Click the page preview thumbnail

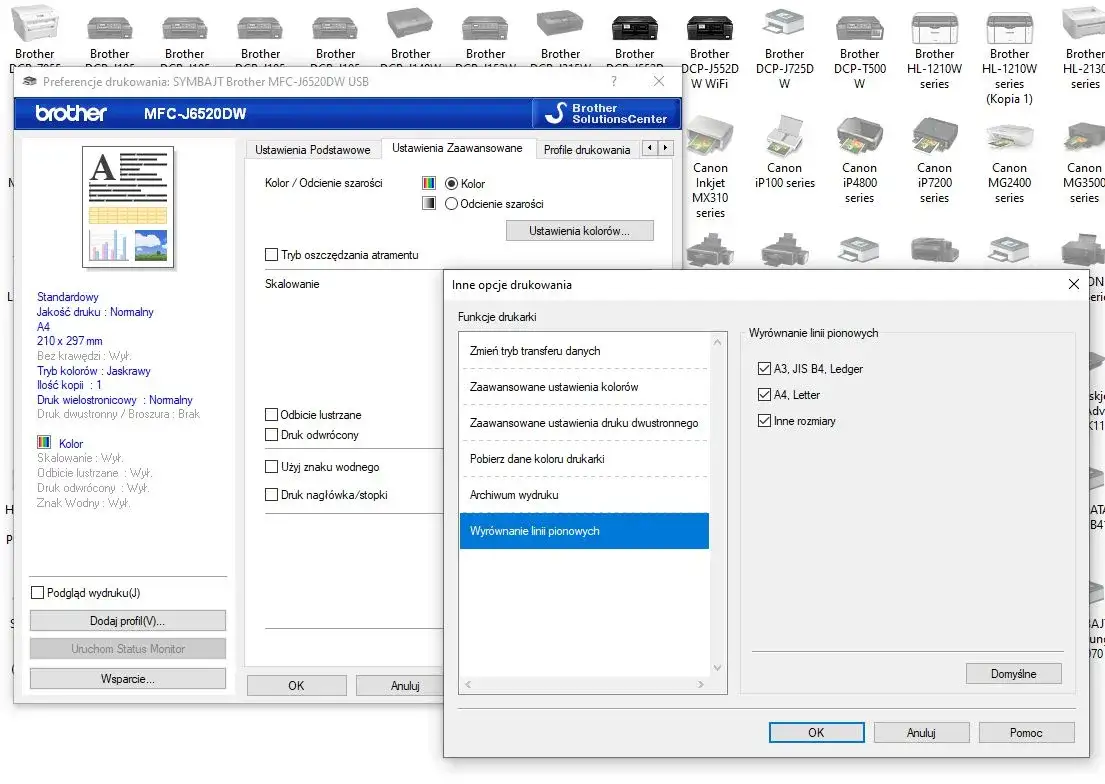[128, 207]
